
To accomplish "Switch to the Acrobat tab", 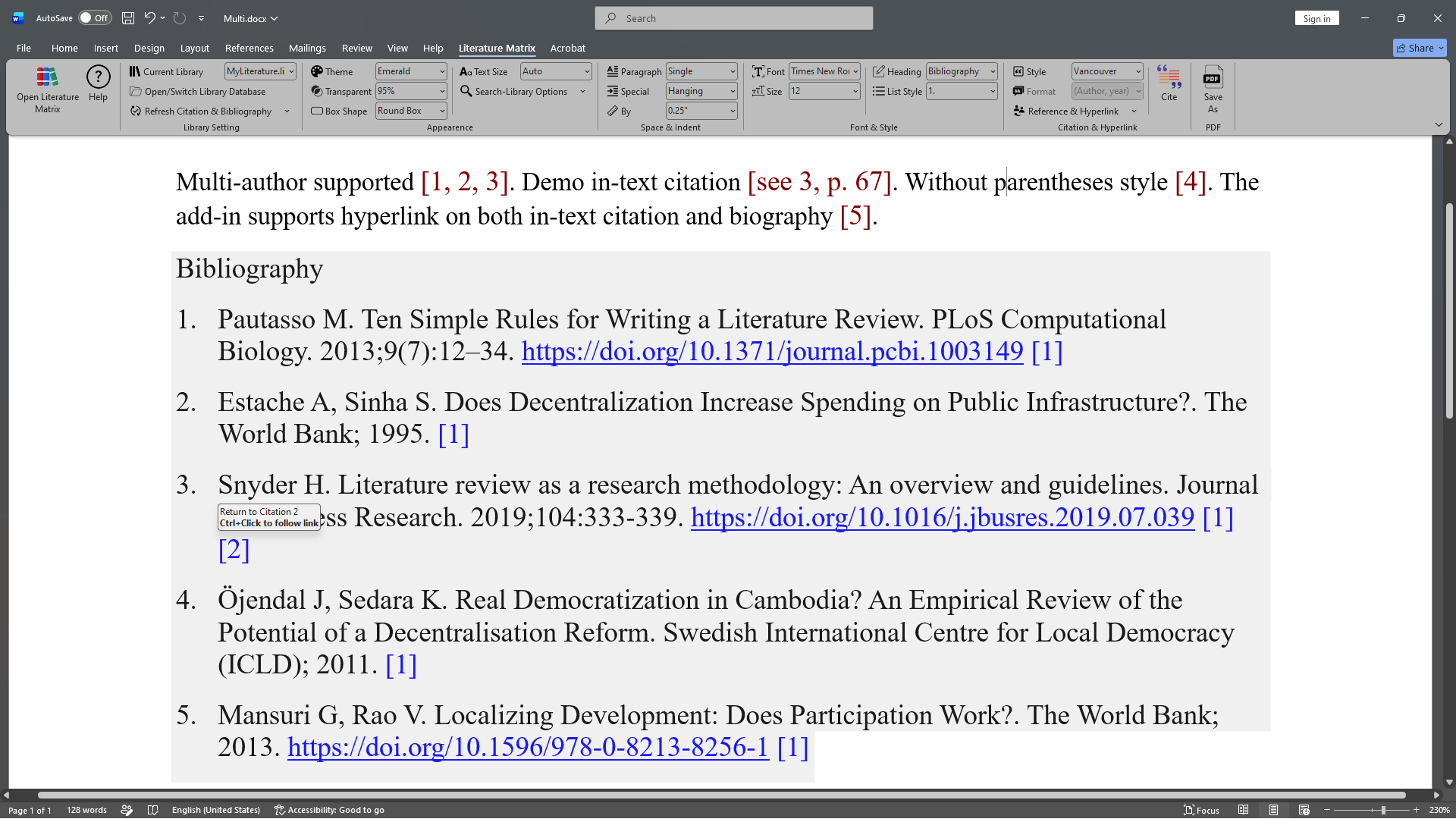I will [568, 48].
